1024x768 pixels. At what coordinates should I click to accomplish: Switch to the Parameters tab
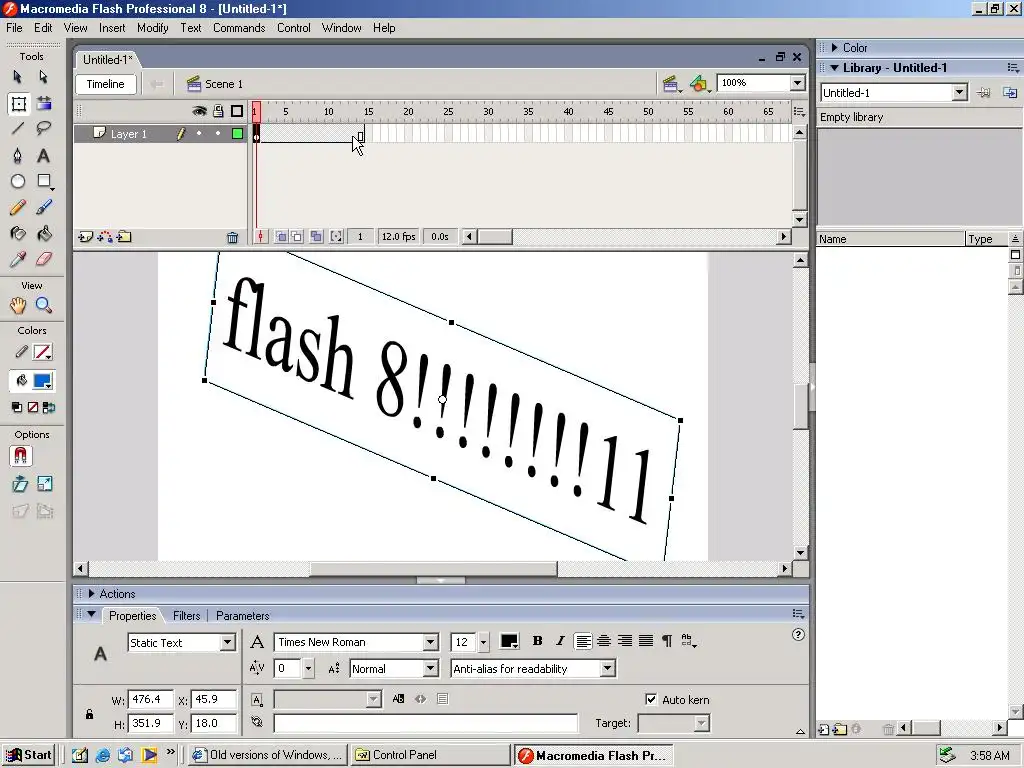242,616
